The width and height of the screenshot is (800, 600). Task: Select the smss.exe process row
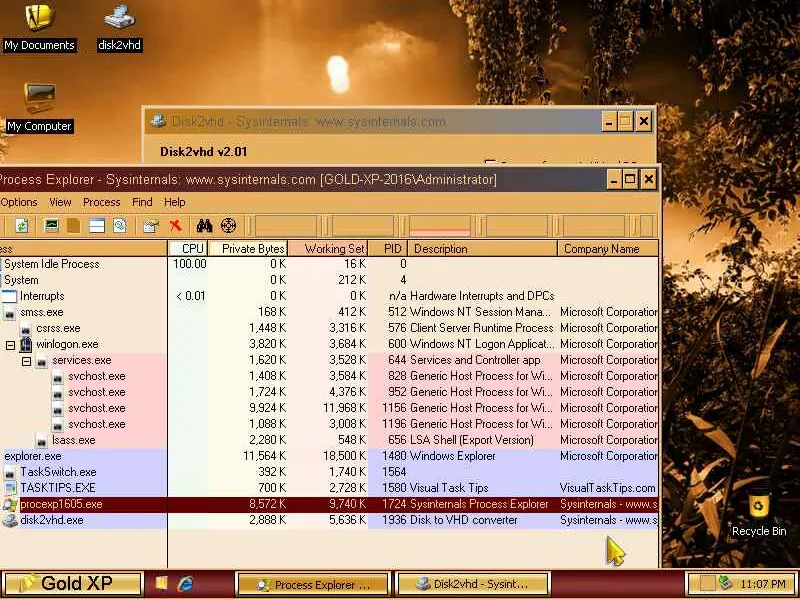click(x=329, y=312)
